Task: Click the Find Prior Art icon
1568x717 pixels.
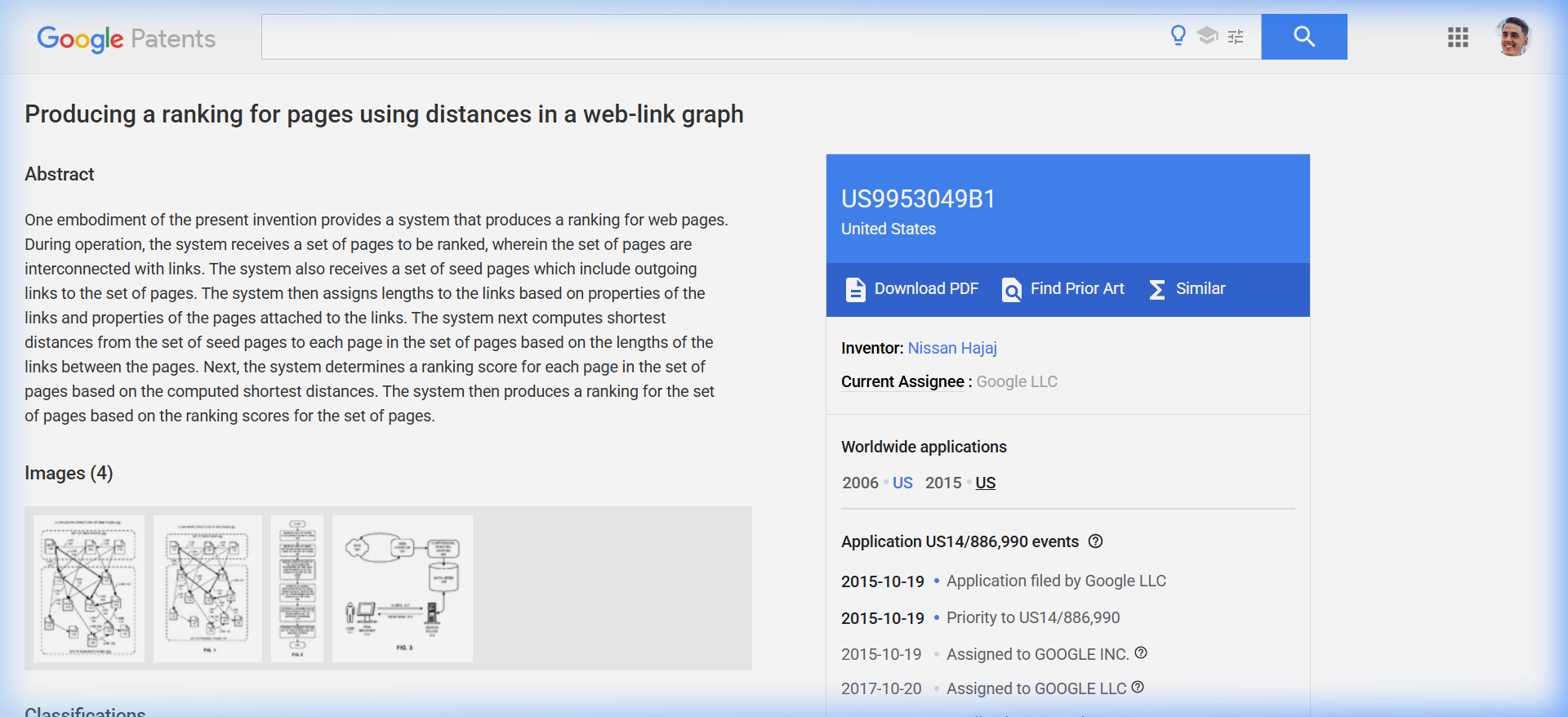Action: point(1012,289)
